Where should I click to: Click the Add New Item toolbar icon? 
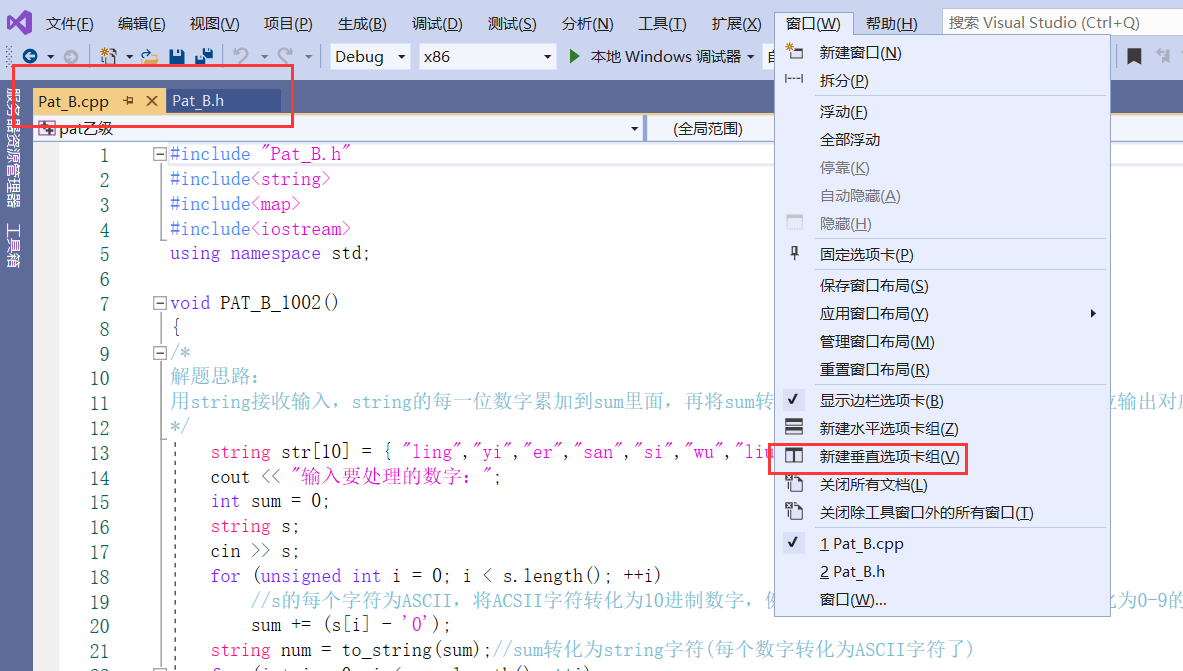pos(106,56)
